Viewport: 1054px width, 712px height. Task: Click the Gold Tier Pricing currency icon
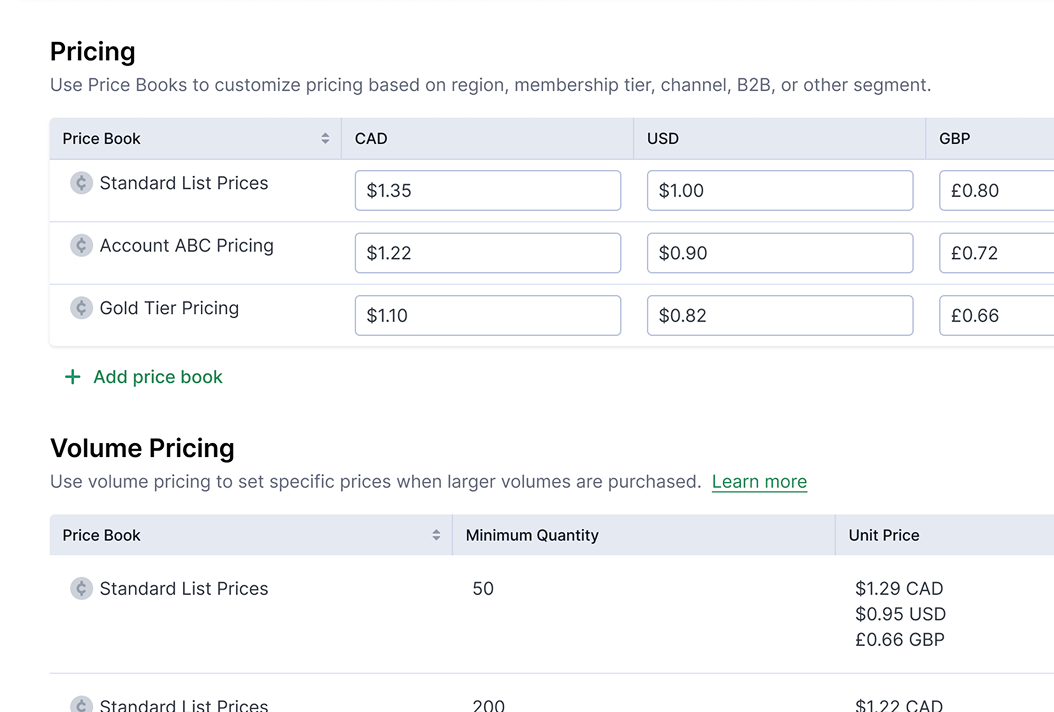tap(81, 308)
